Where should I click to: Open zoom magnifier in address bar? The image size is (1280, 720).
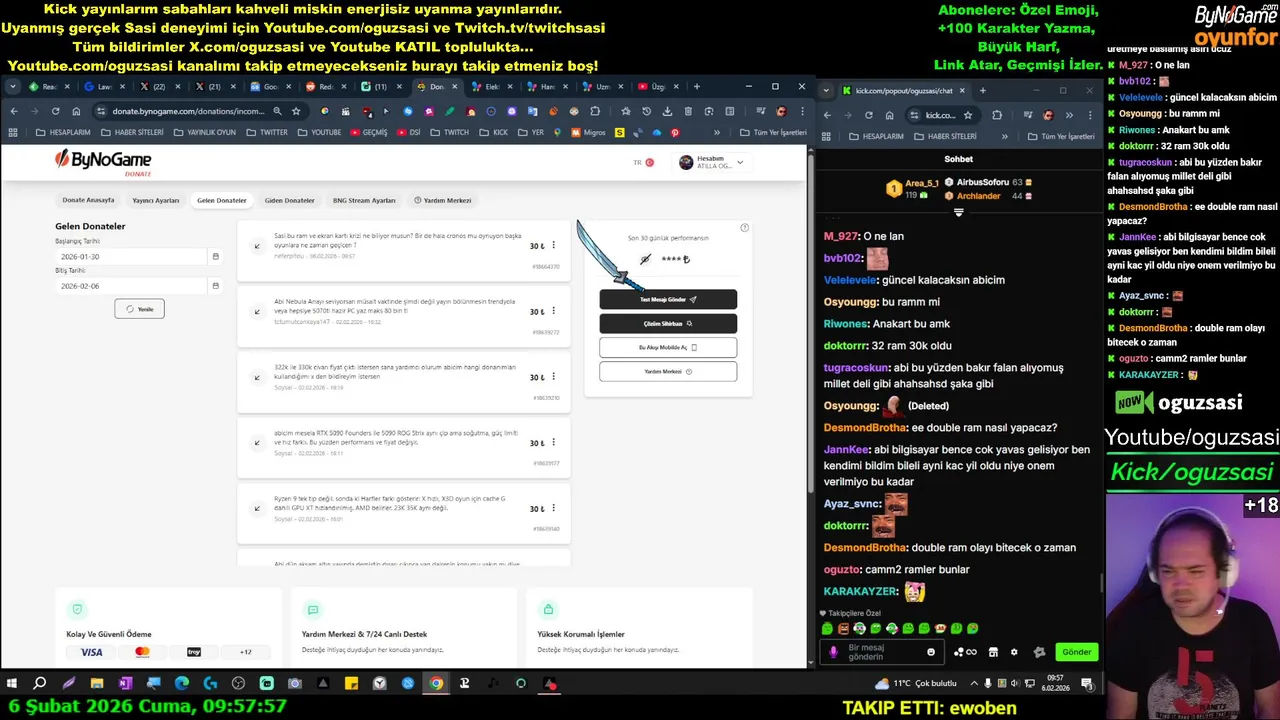coord(277,111)
